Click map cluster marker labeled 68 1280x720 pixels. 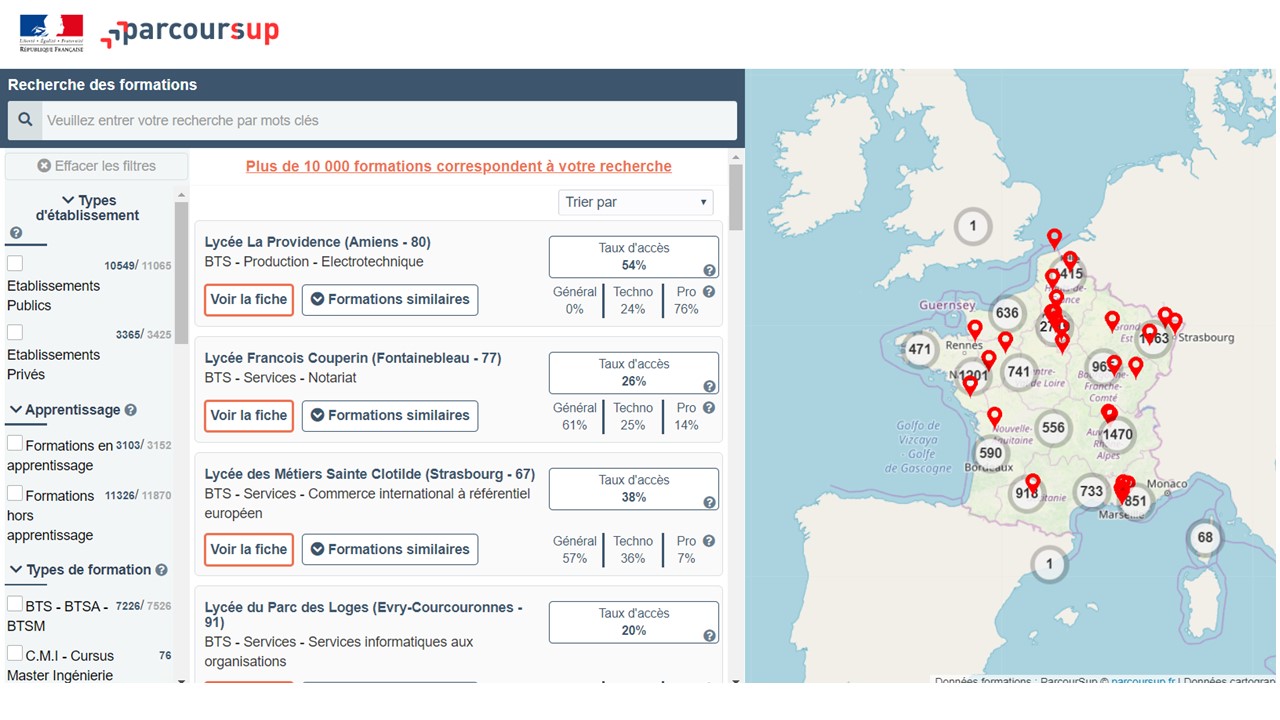pos(1205,538)
